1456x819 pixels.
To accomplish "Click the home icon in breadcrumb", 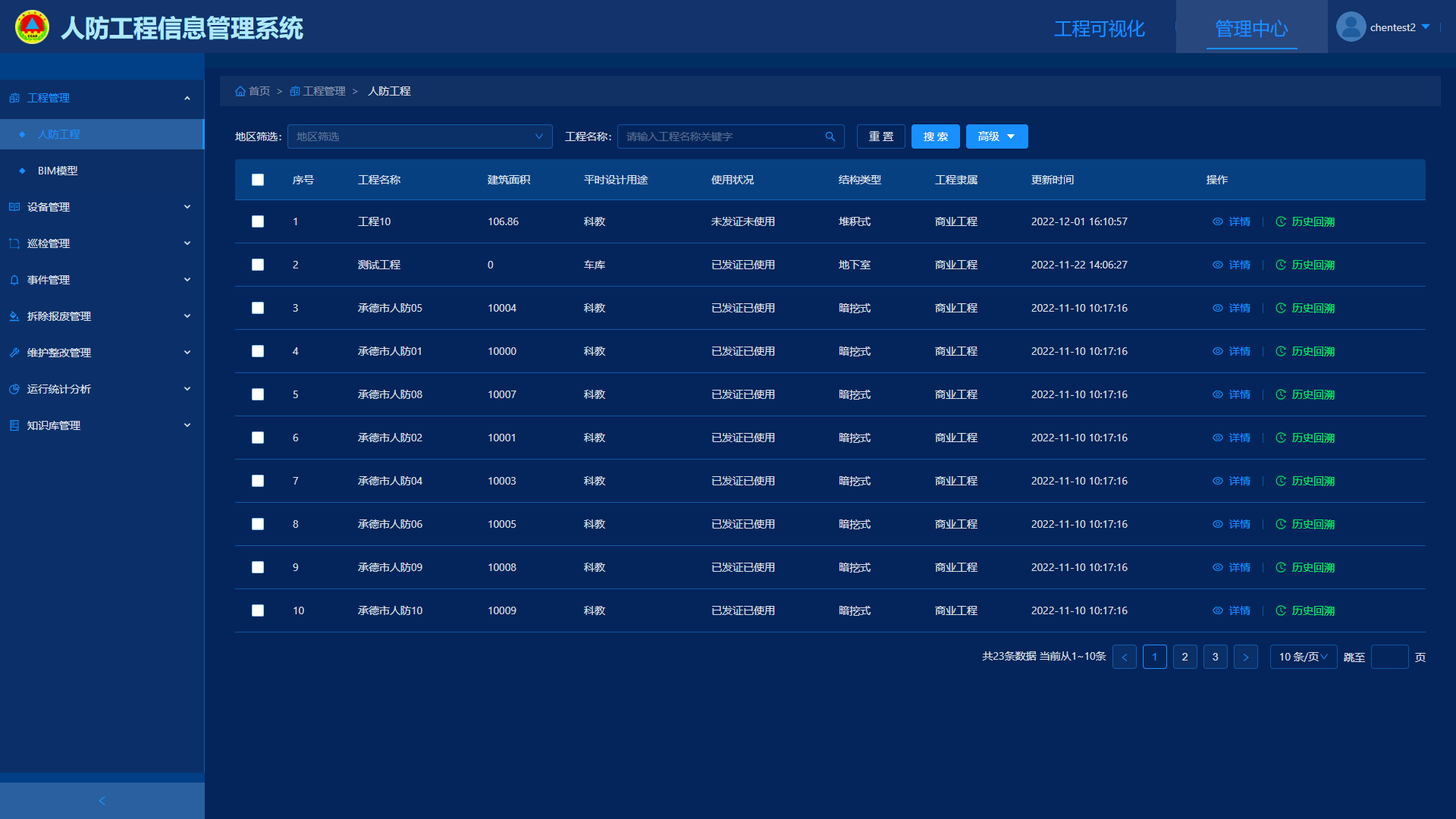I will pyautogui.click(x=240, y=91).
